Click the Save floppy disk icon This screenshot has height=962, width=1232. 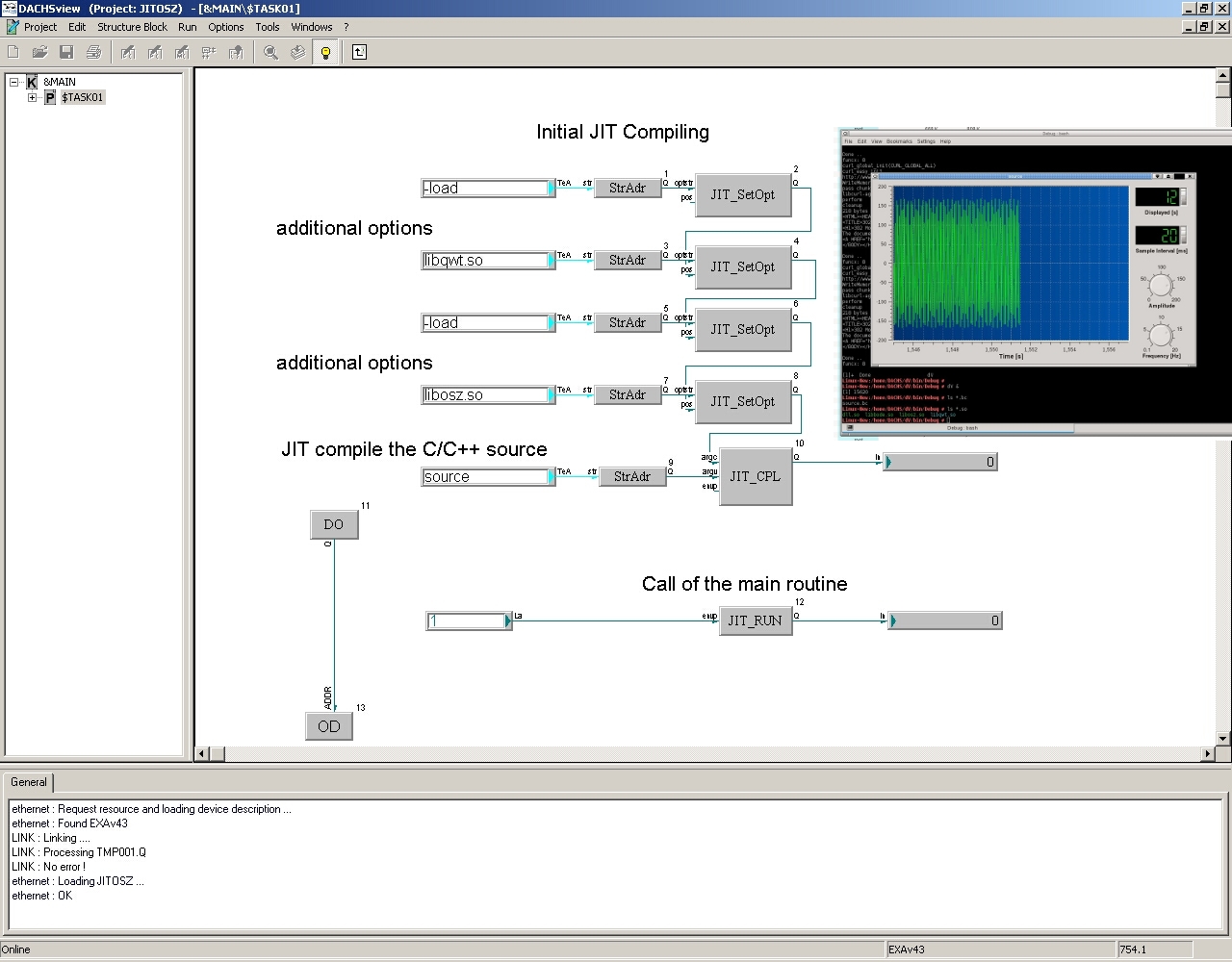click(x=66, y=52)
